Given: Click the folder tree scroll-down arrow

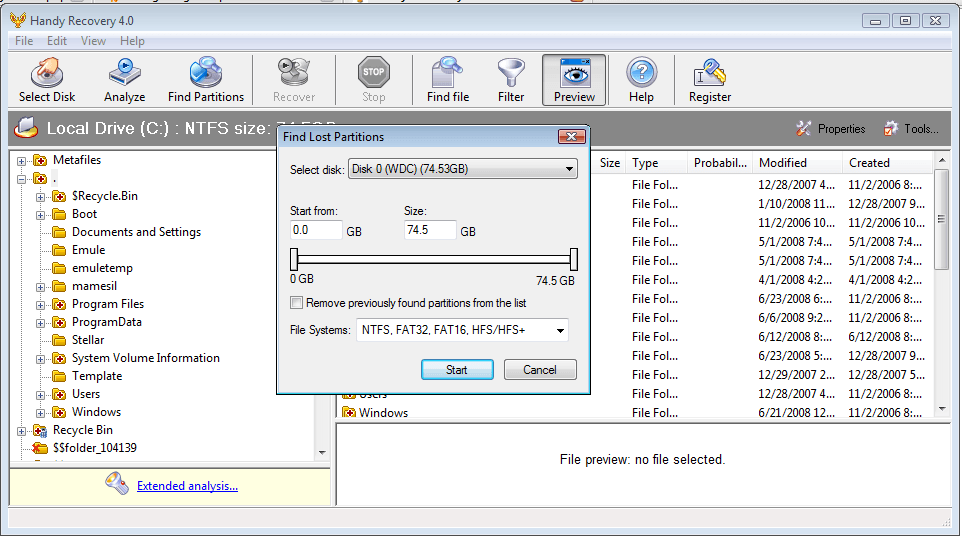Looking at the screenshot, I should 322,453.
